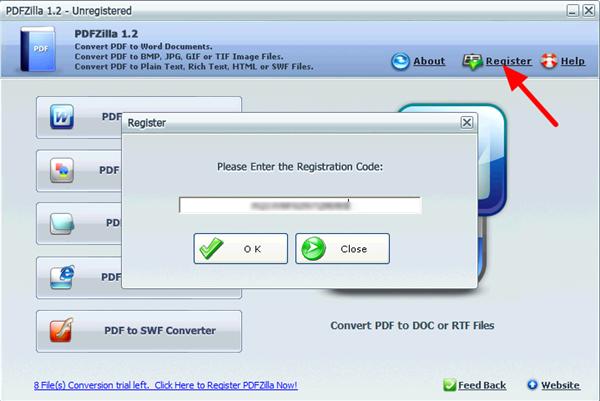Click the Word icon on the first converter button

(x=62, y=119)
